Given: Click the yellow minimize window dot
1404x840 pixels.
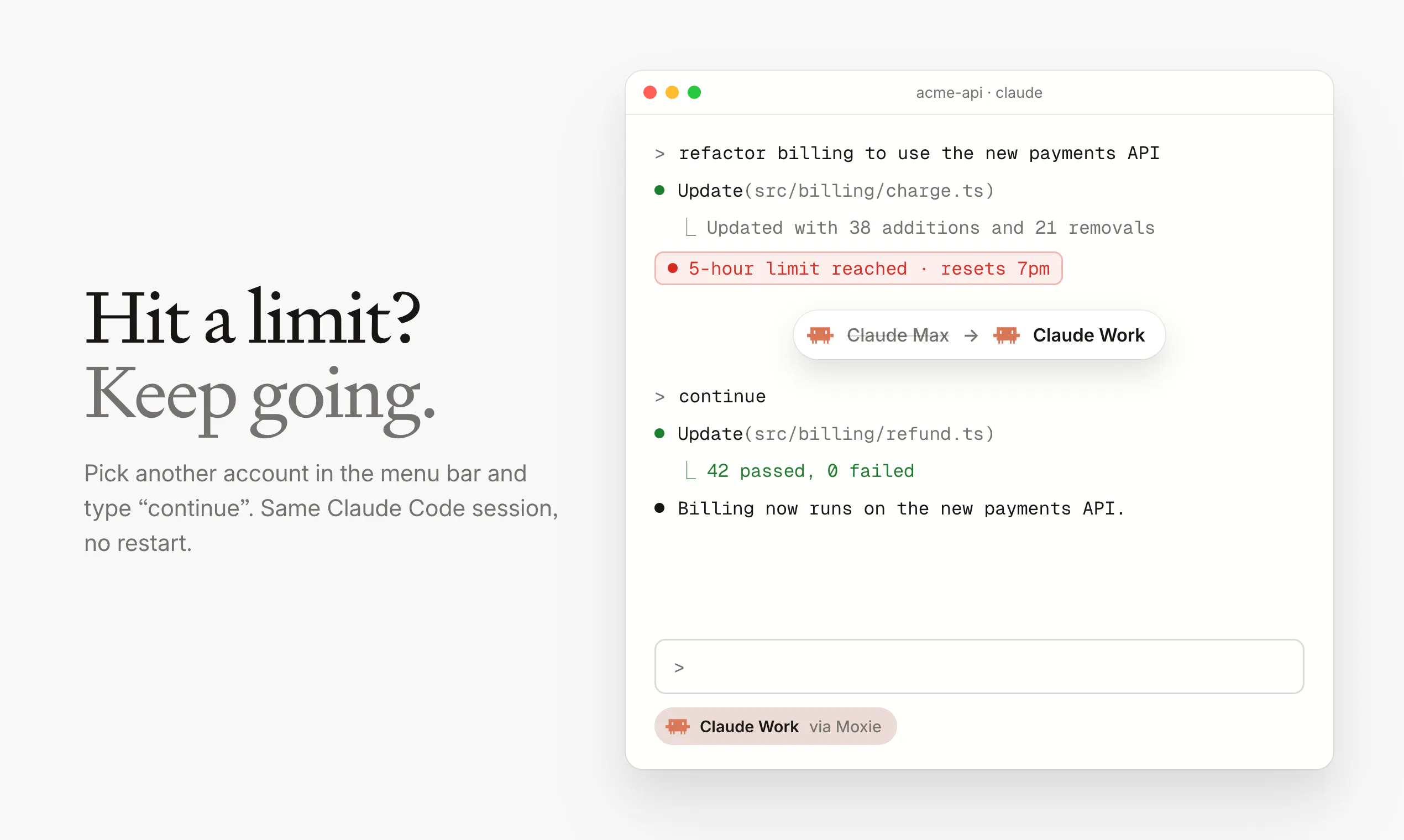Looking at the screenshot, I should click(672, 92).
